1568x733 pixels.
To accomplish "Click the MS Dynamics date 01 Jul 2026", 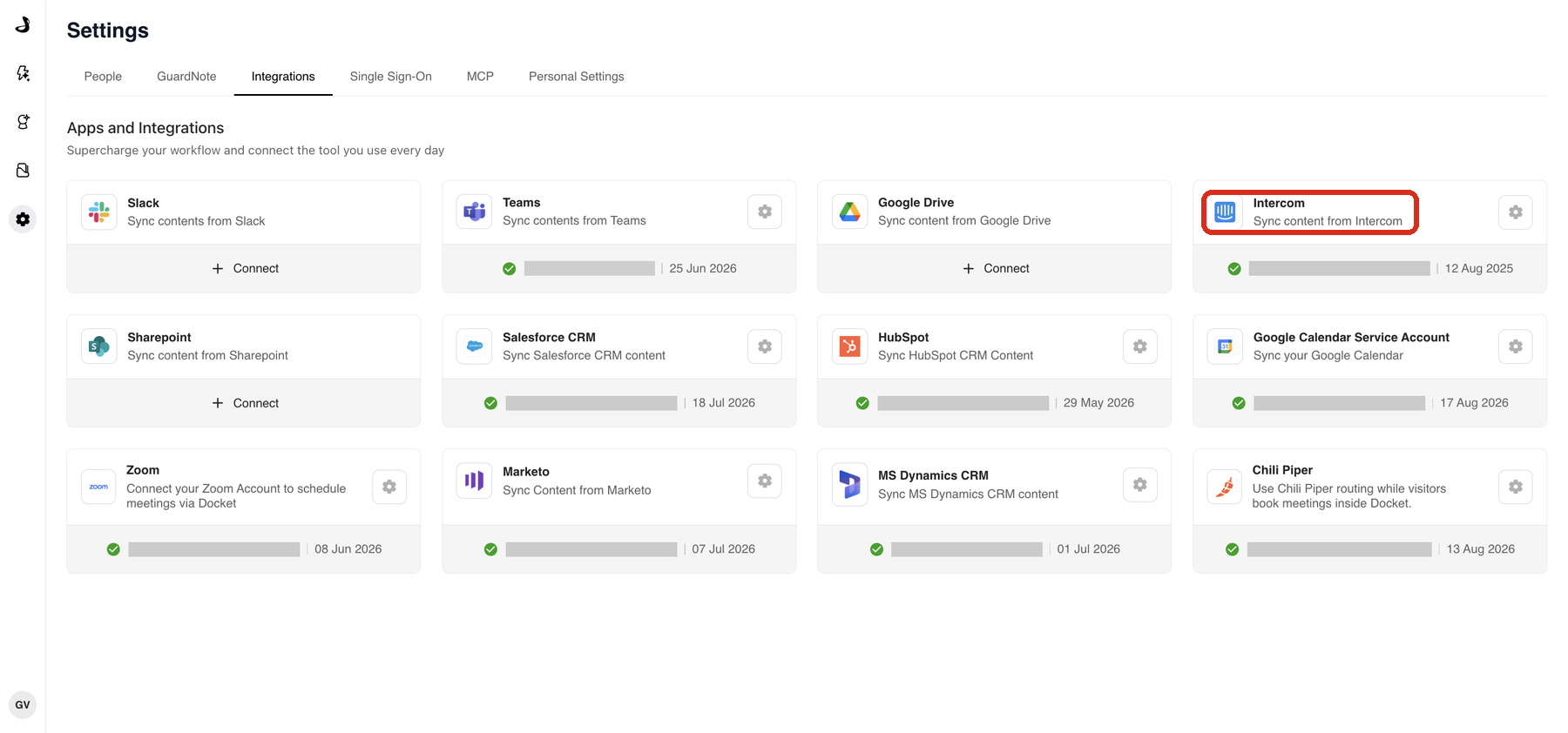I will 1089,549.
